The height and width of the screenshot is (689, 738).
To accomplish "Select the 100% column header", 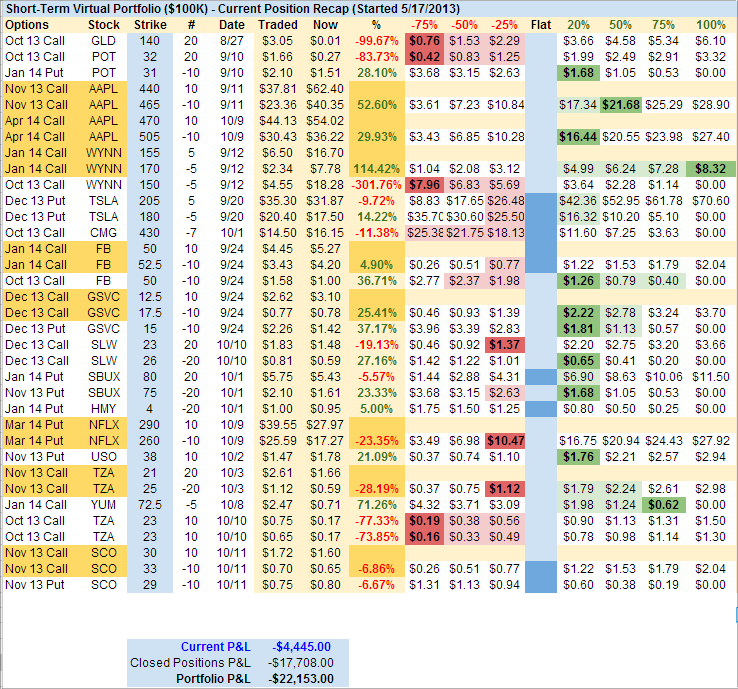I will [710, 23].
